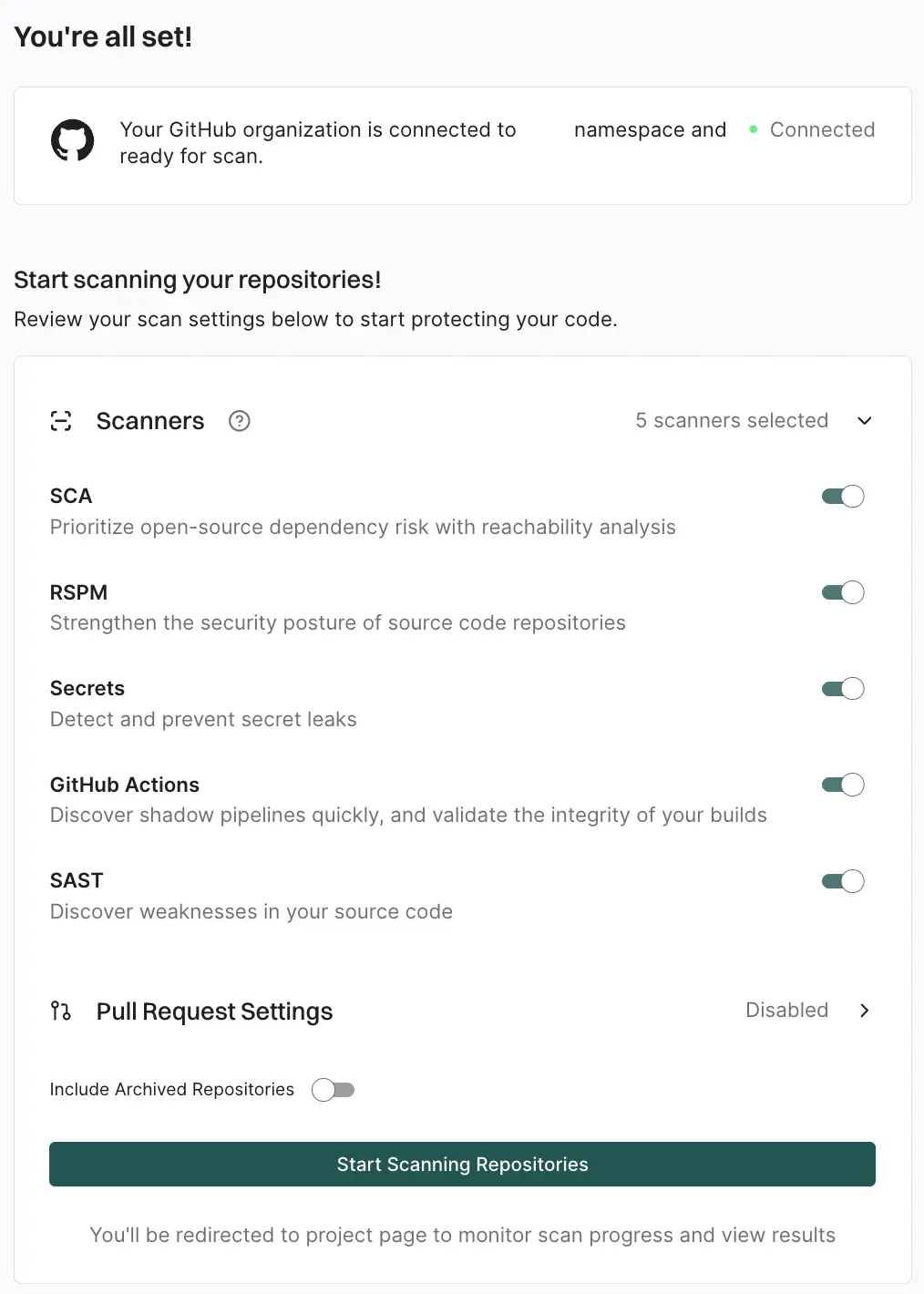Click the Start Scanning Repositories button
The image size is (924, 1294).
click(462, 1164)
